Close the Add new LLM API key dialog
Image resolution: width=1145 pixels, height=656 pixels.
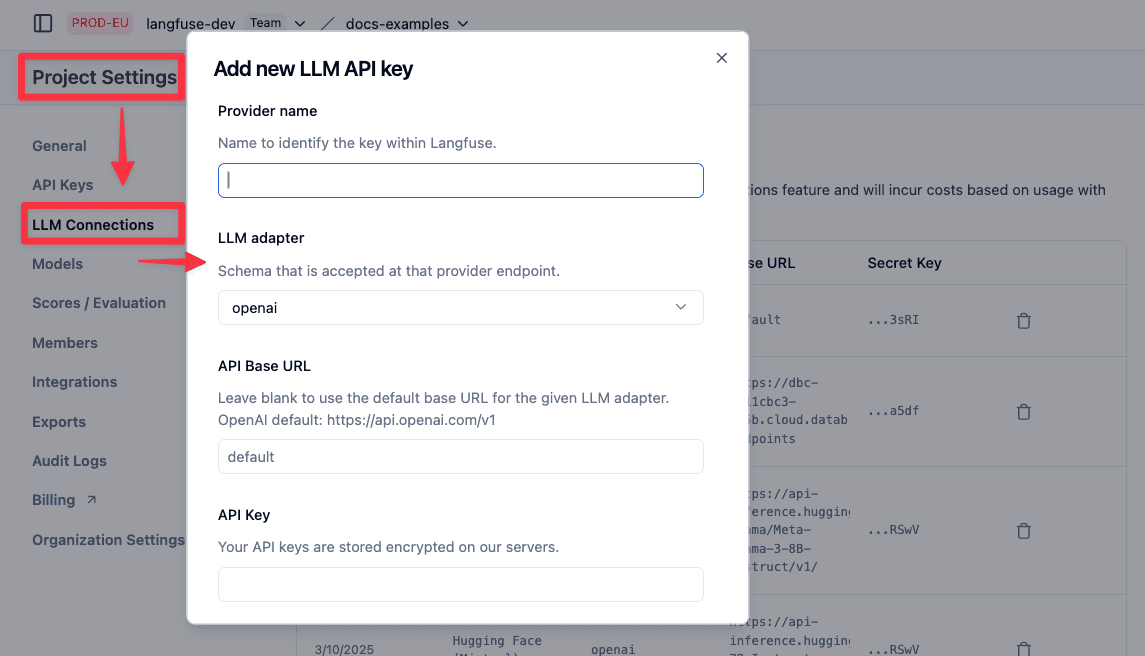point(721,58)
